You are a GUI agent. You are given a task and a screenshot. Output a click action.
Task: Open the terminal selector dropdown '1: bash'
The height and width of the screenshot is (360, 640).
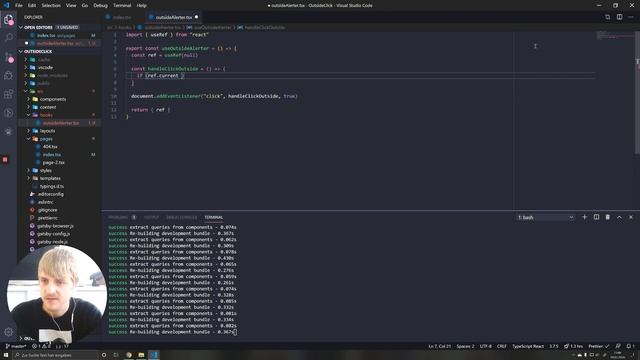pyautogui.click(x=546, y=217)
